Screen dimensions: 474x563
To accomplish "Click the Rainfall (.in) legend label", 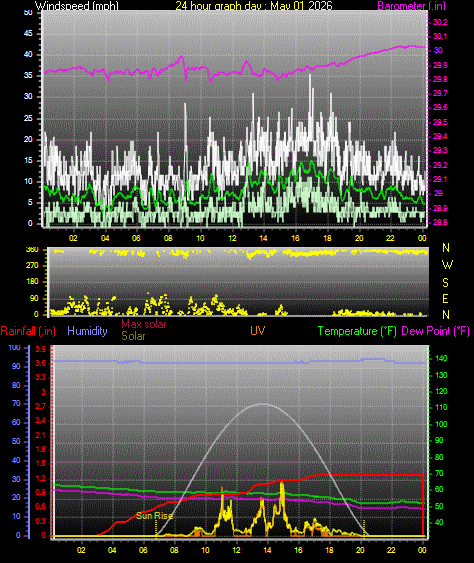I will (28, 331).
